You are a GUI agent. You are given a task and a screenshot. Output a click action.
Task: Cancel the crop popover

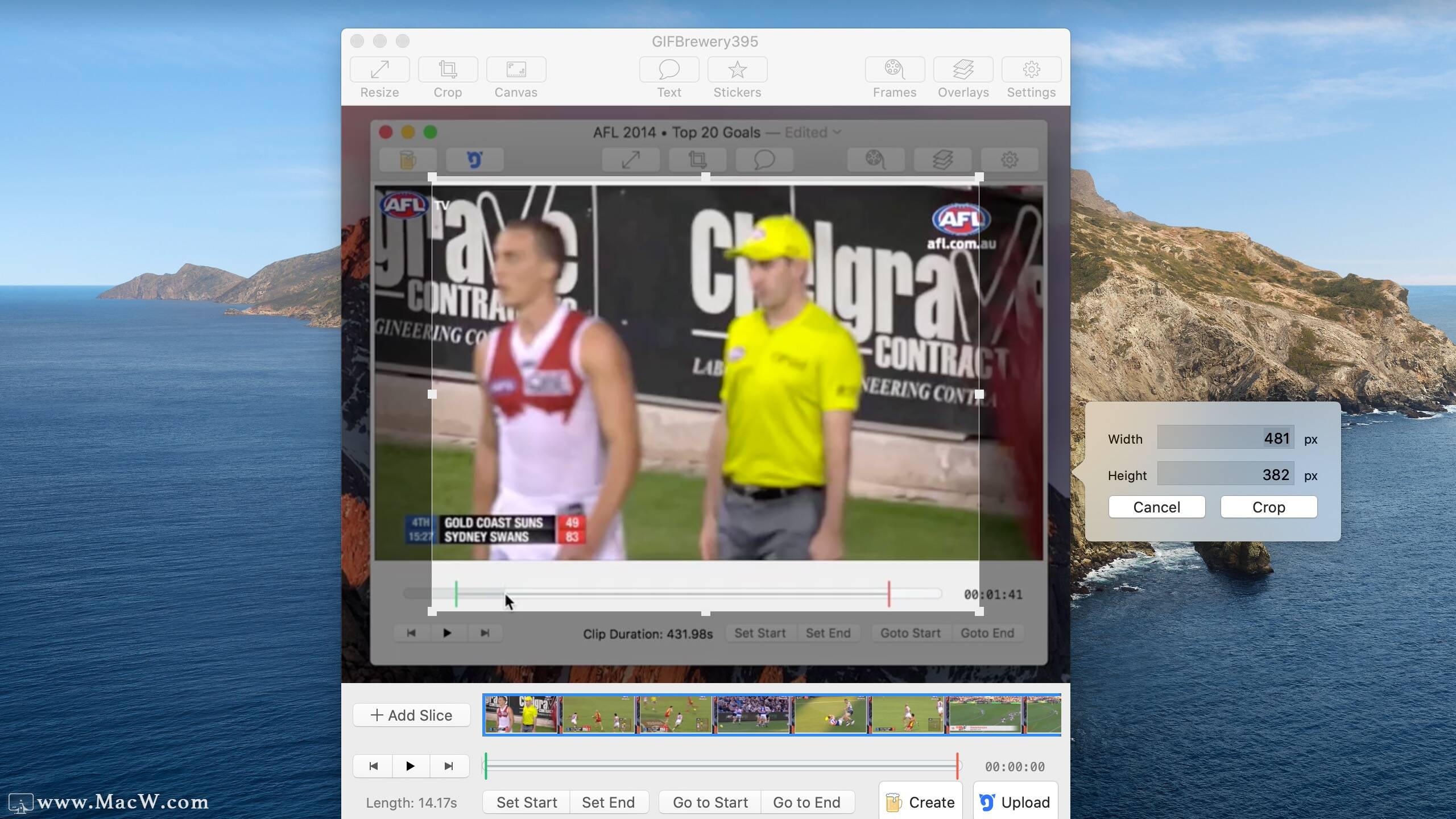[x=1157, y=507]
